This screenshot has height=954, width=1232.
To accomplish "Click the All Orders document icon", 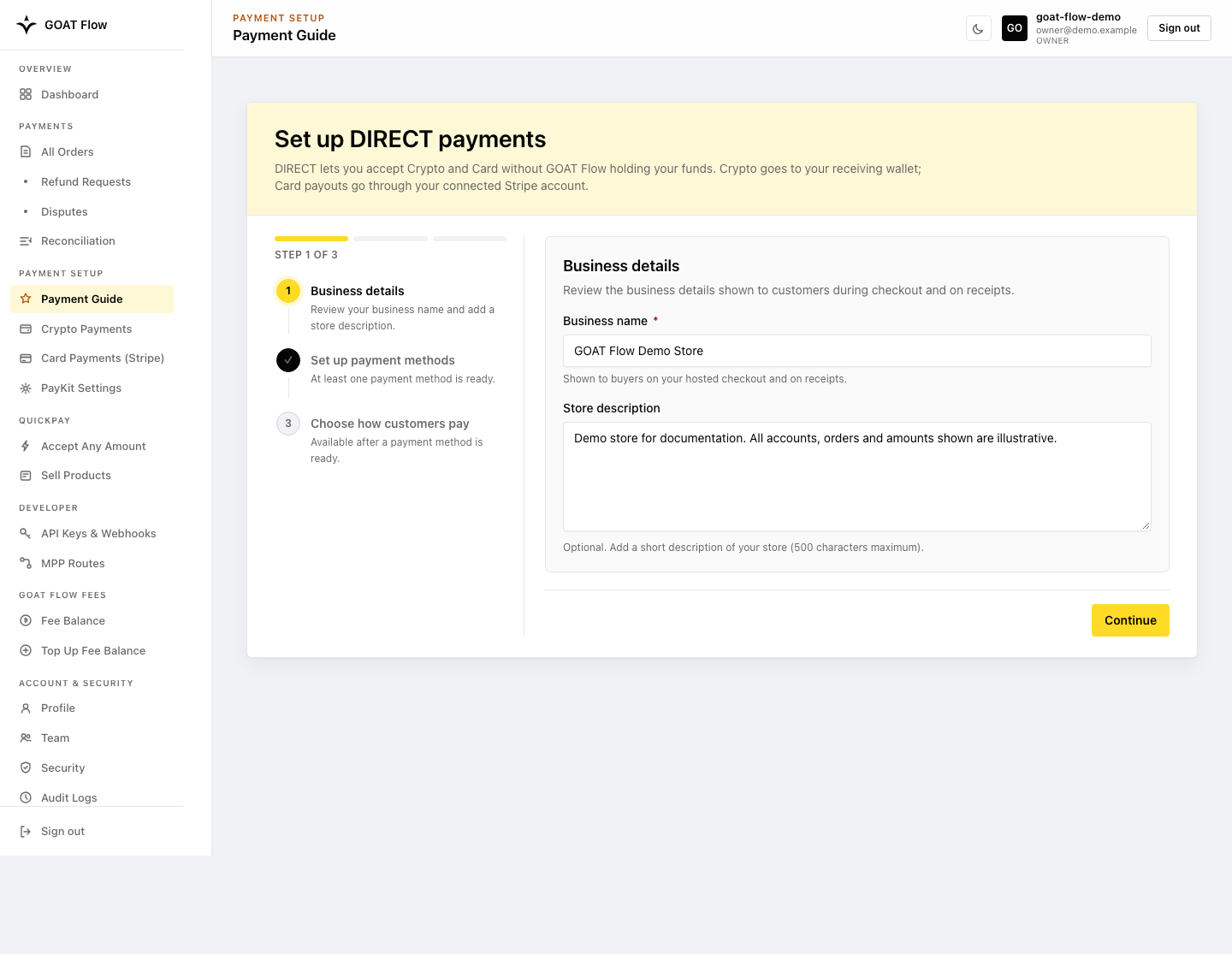I will click(26, 151).
